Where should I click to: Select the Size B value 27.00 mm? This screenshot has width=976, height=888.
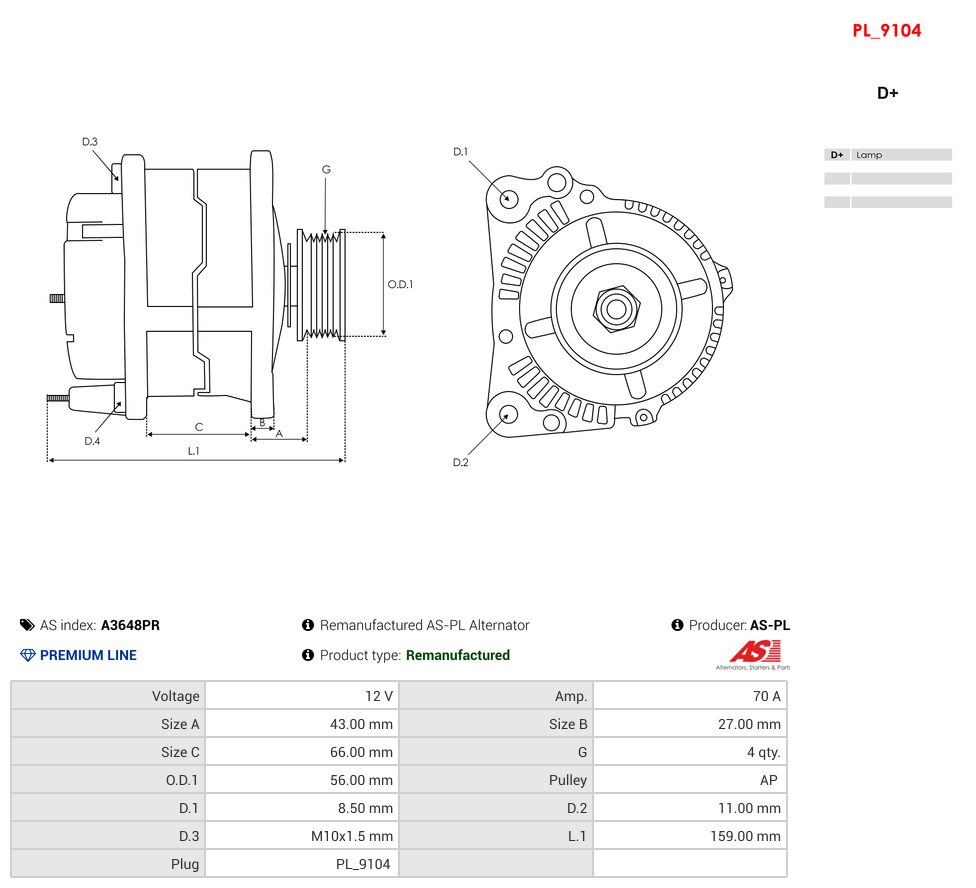[749, 724]
